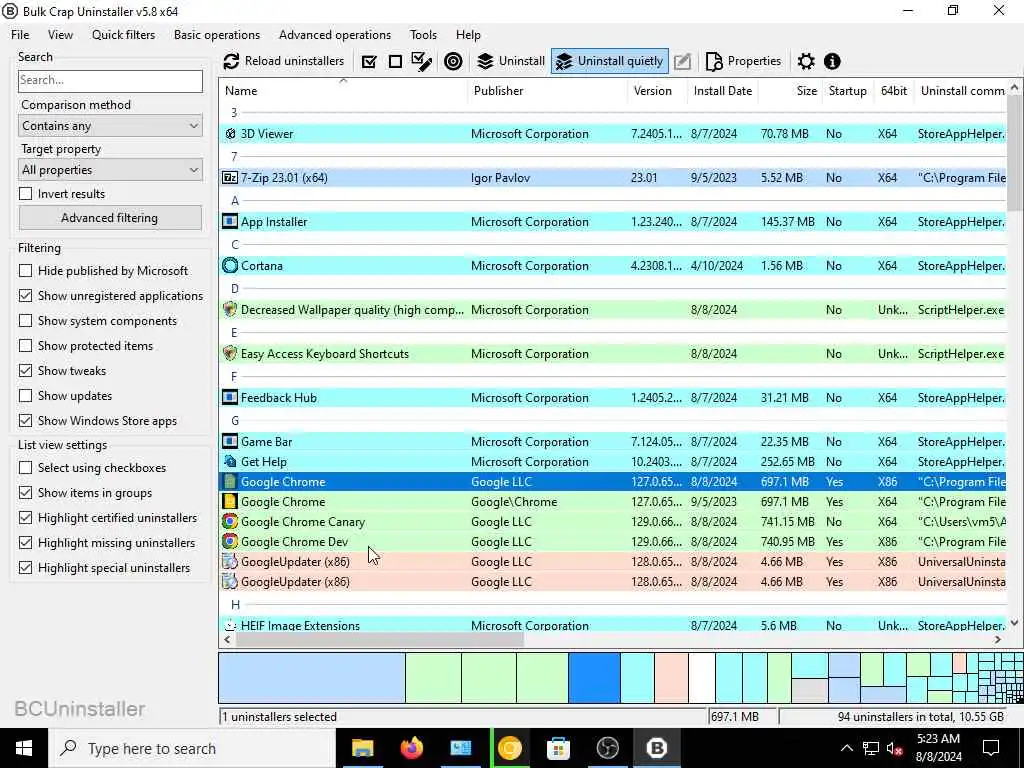
Task: Click the Google Chrome Canary icon
Action: (230, 522)
